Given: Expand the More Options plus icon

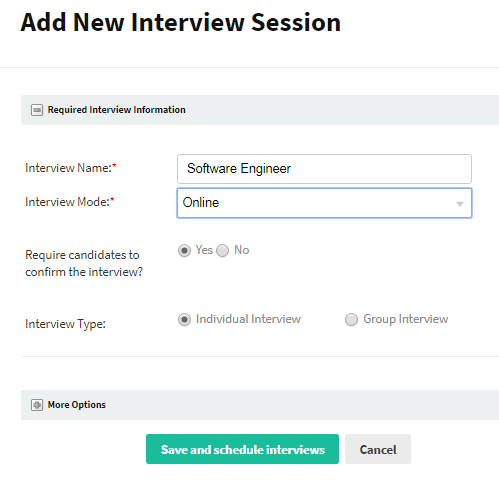Looking at the screenshot, I should [37, 405].
